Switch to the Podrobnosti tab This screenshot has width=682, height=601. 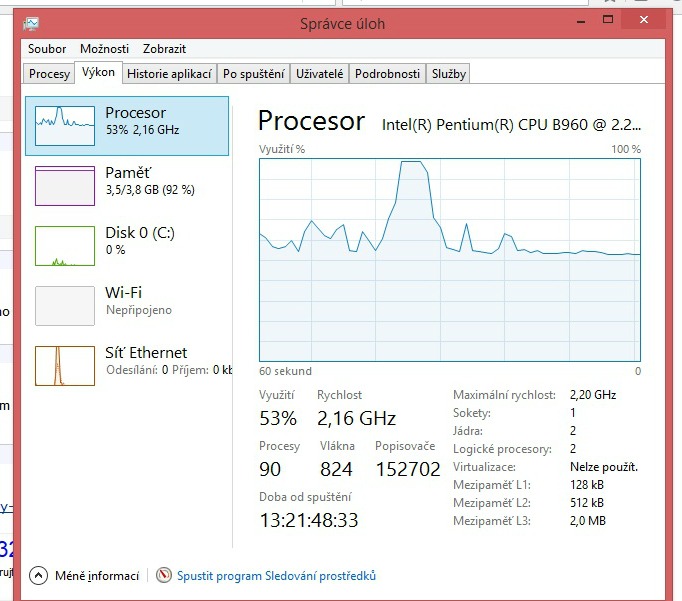(387, 74)
